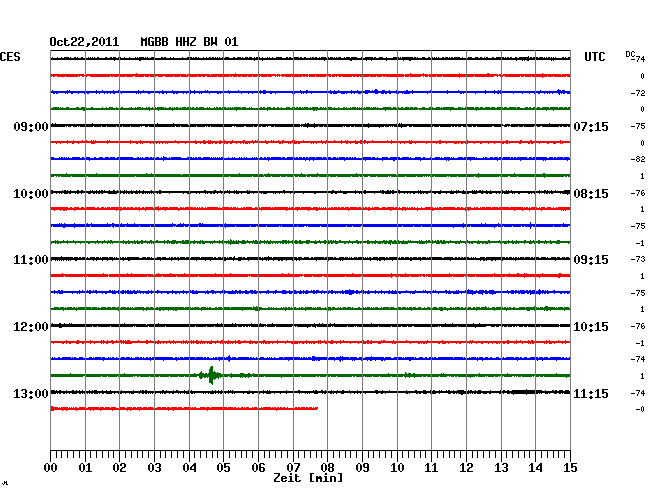The image size is (650, 494).
Task: Click minute tick label "03" on x-axis
Action: [x=154, y=468]
